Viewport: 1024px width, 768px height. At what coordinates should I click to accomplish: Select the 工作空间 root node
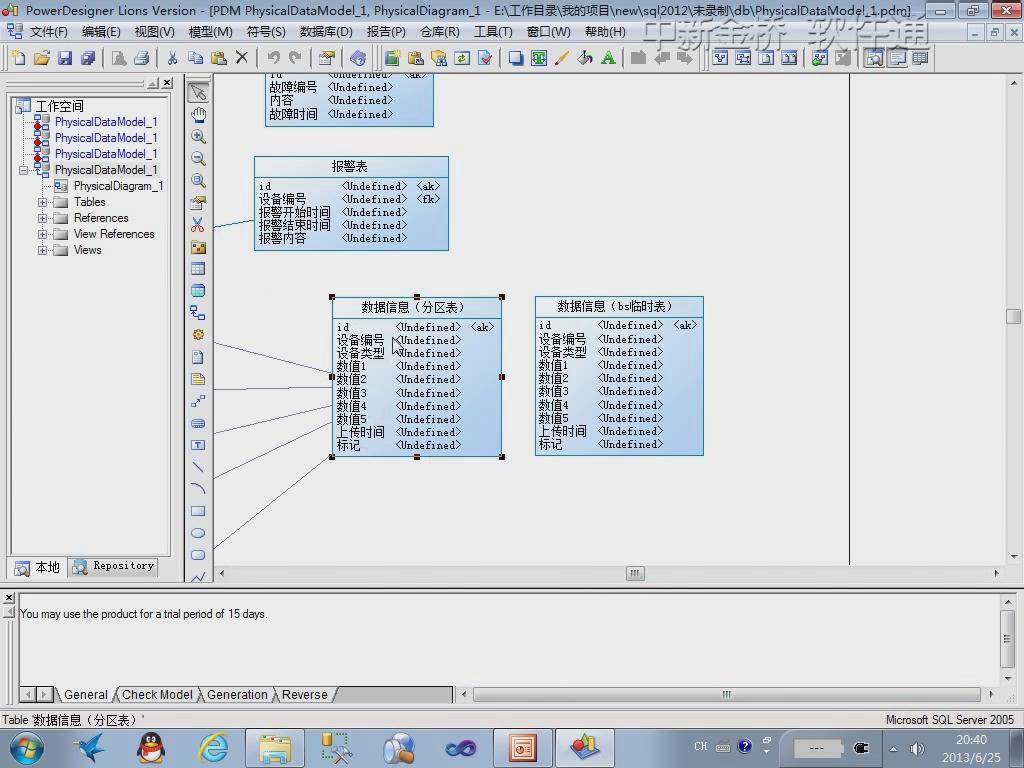(59, 106)
